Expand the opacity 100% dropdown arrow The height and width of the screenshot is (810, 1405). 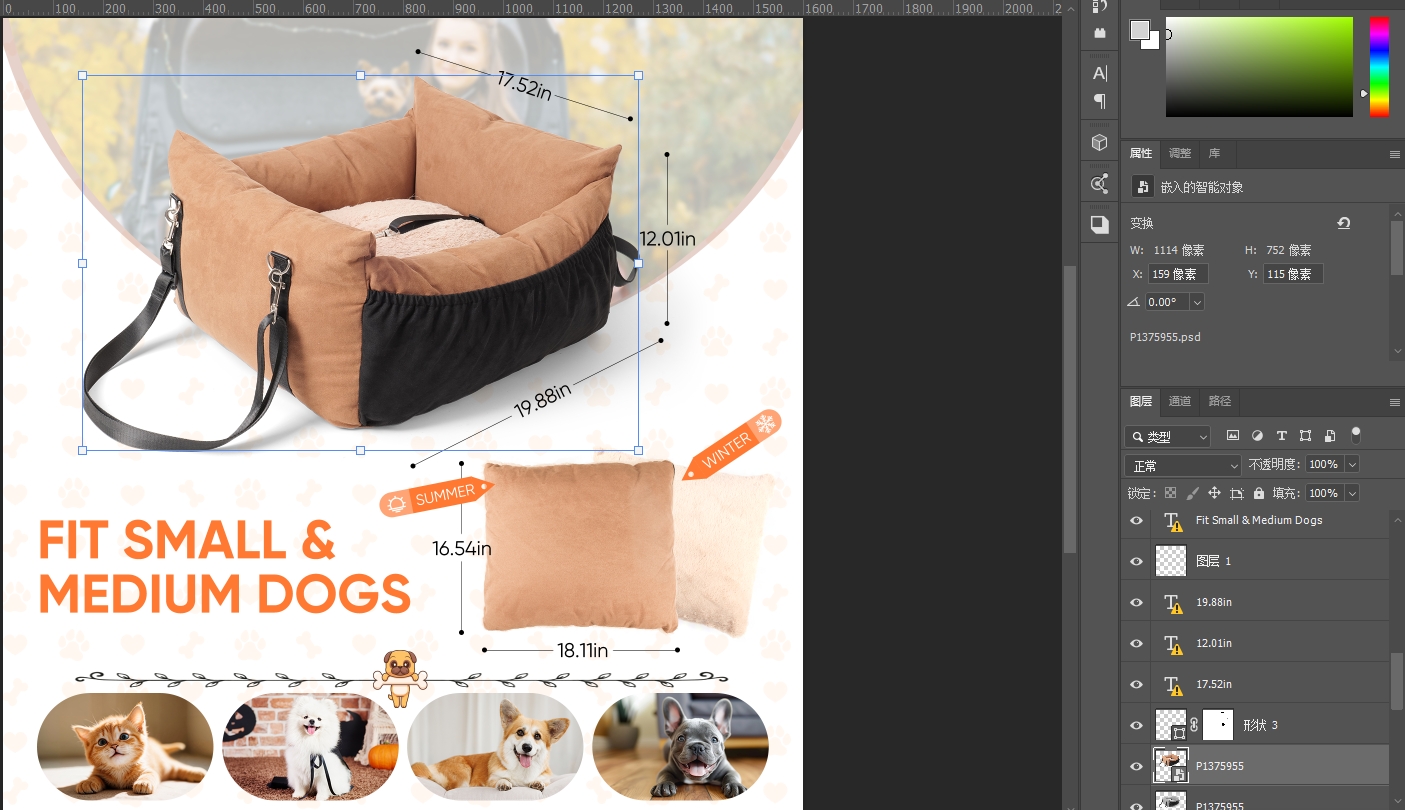(1352, 465)
